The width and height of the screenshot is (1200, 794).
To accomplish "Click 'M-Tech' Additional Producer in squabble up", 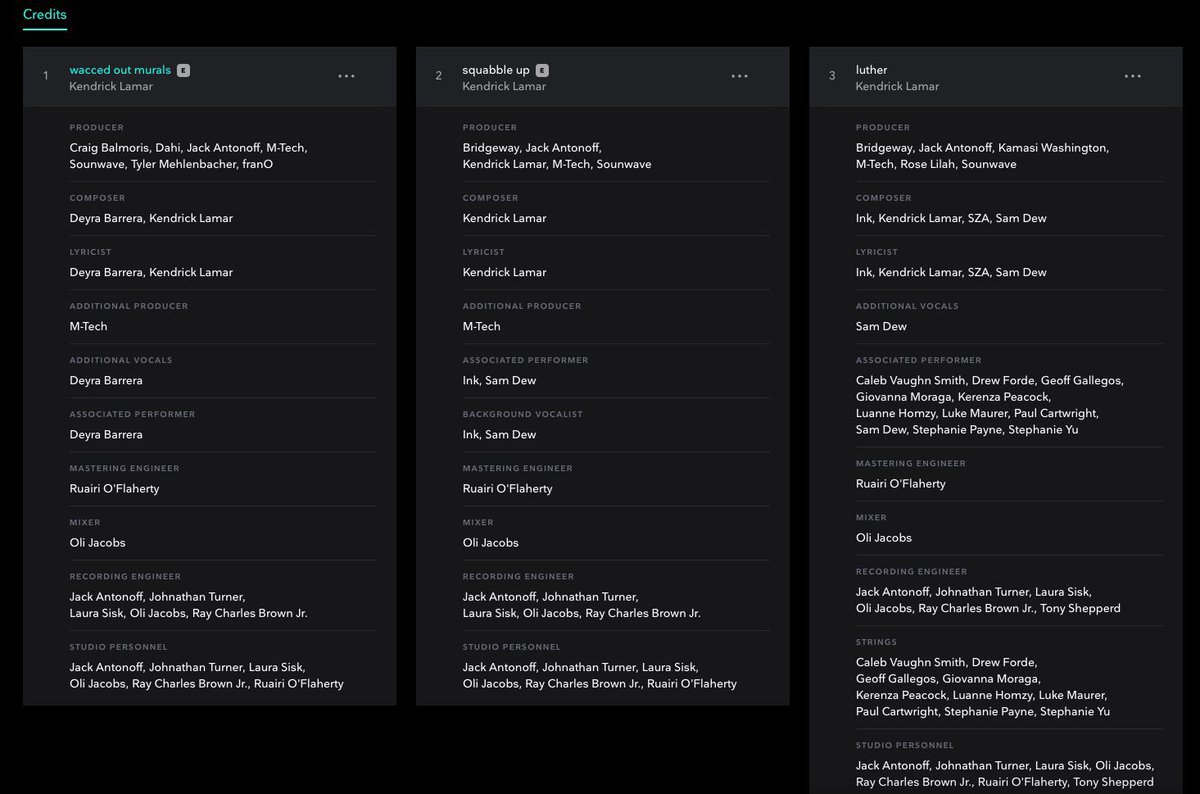I will pos(481,326).
